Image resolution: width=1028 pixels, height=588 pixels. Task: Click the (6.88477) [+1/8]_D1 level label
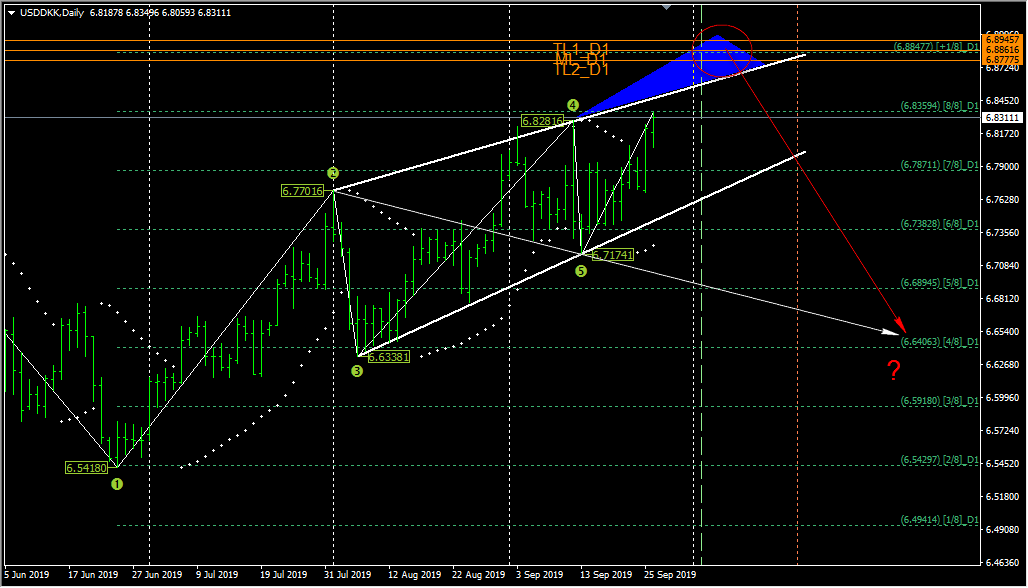coord(936,47)
